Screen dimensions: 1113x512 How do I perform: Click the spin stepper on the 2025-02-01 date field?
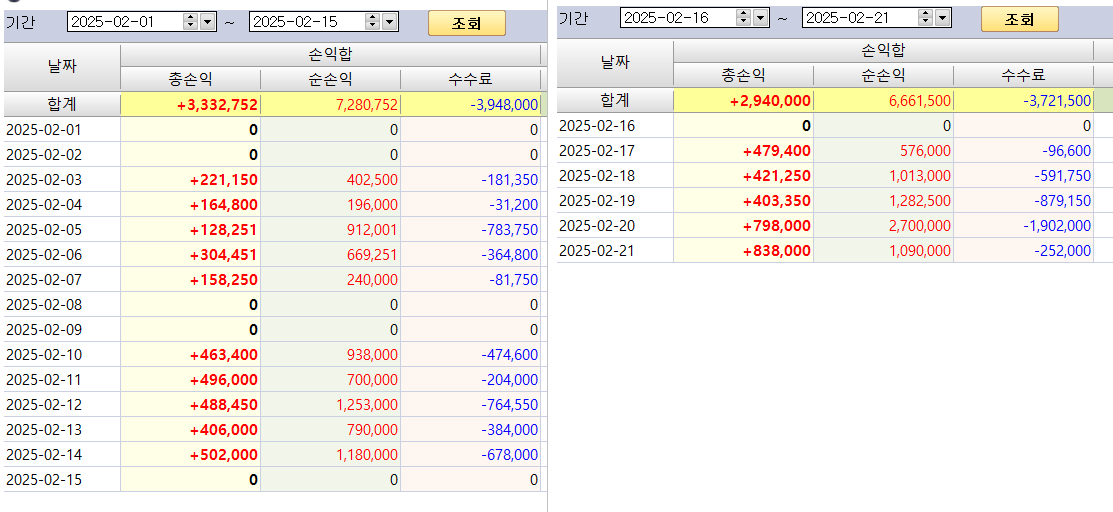tap(190, 22)
